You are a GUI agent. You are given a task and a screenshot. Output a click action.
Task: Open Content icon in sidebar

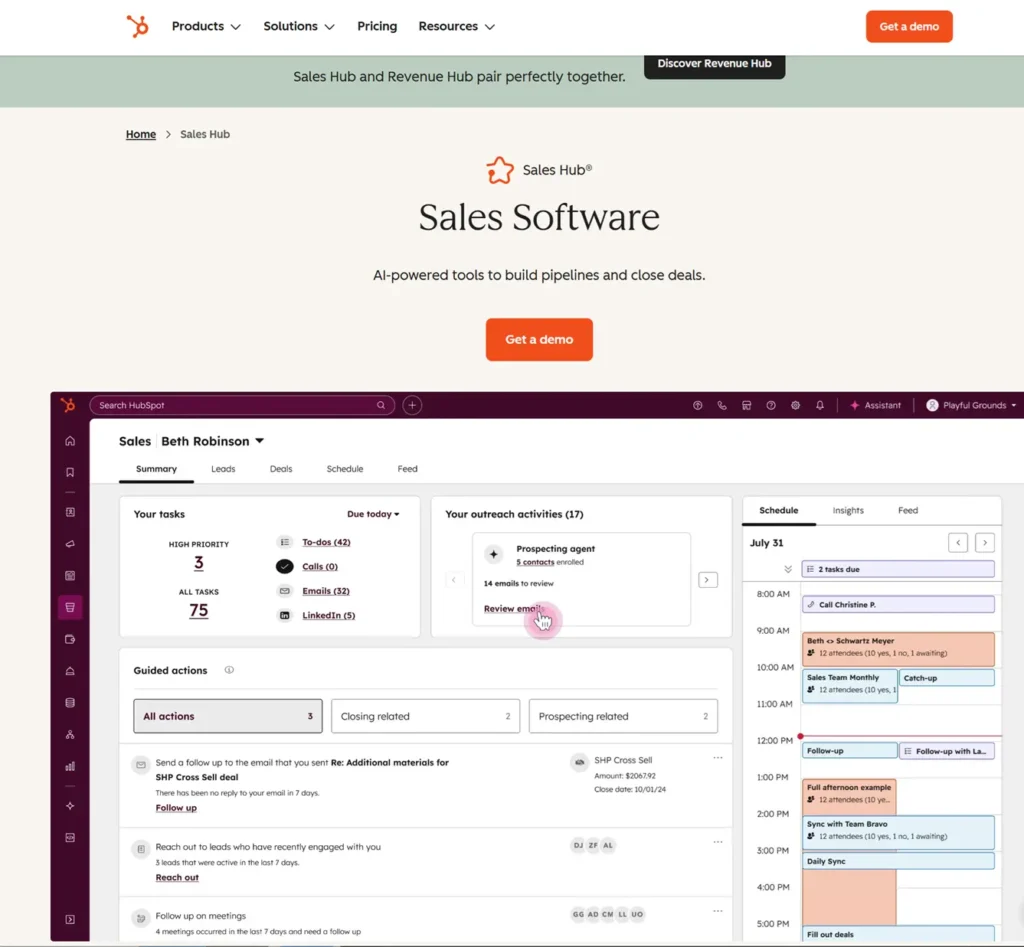coord(70,575)
